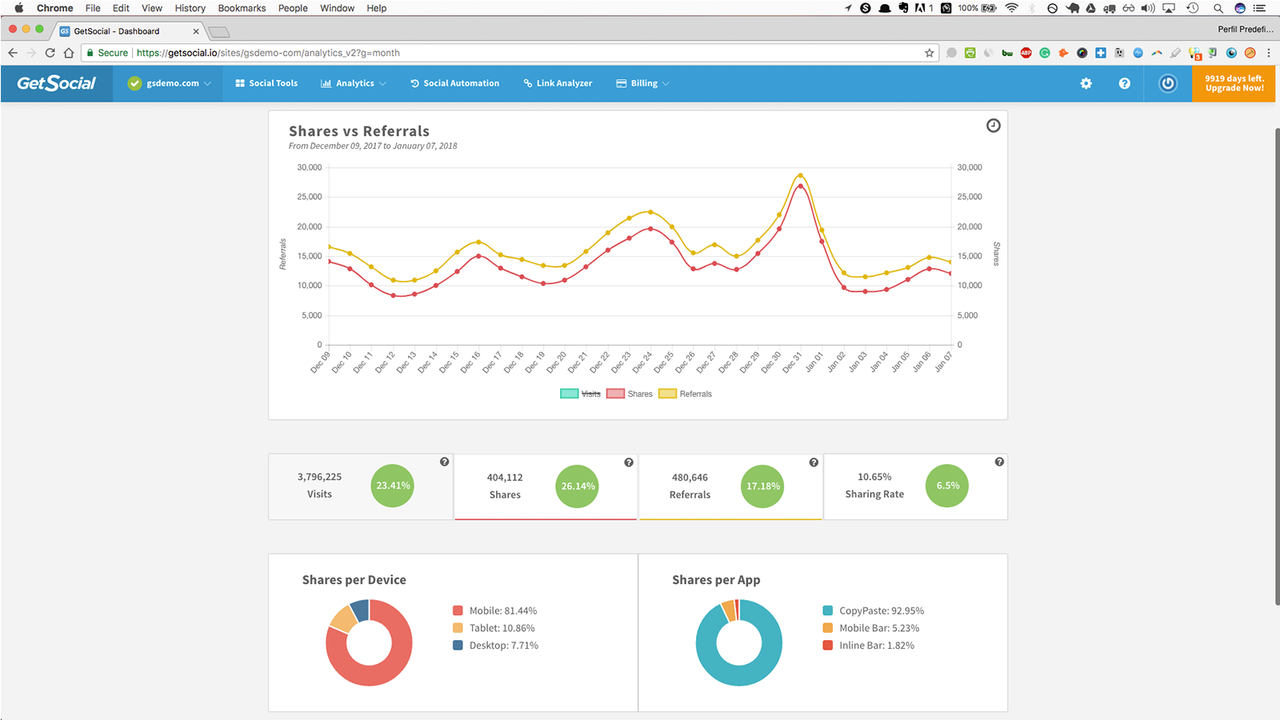Open the GetSocial settings gear
Image resolution: width=1280 pixels, height=720 pixels.
(1086, 83)
